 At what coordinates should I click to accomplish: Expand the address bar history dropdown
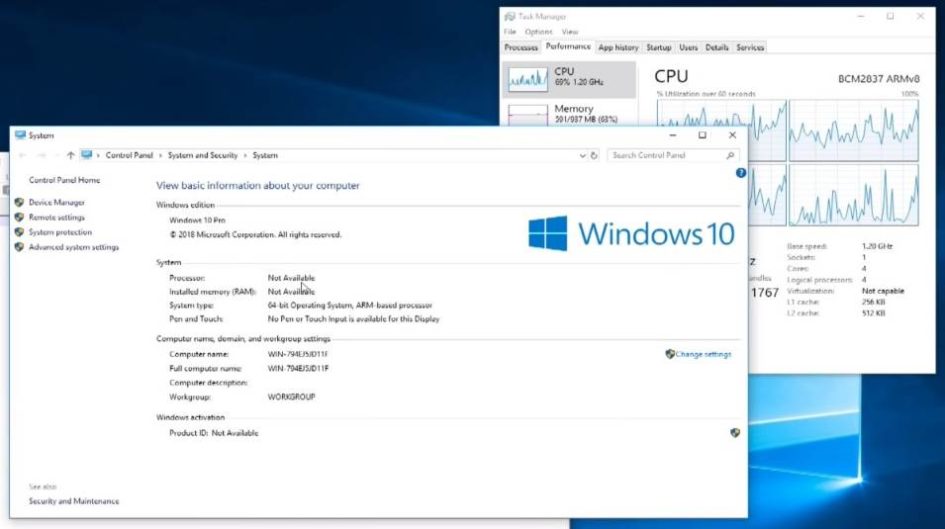pyautogui.click(x=583, y=156)
